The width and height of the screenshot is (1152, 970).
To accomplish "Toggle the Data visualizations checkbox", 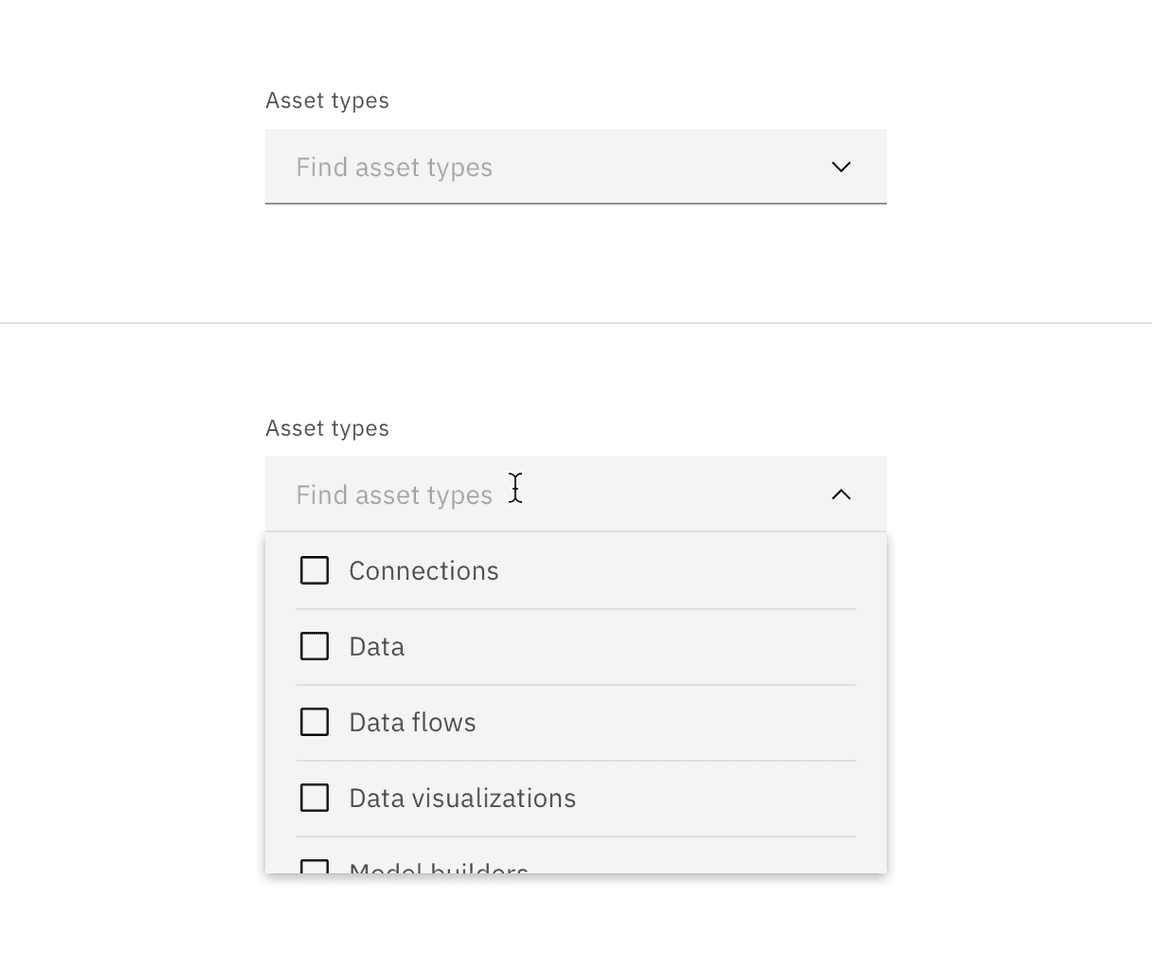I will (315, 798).
